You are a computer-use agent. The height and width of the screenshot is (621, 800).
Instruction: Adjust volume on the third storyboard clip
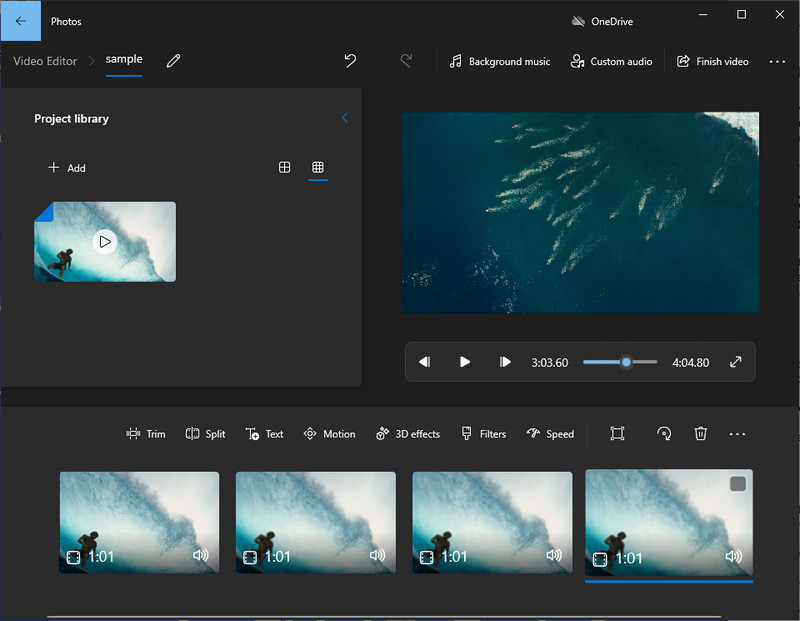click(x=554, y=555)
